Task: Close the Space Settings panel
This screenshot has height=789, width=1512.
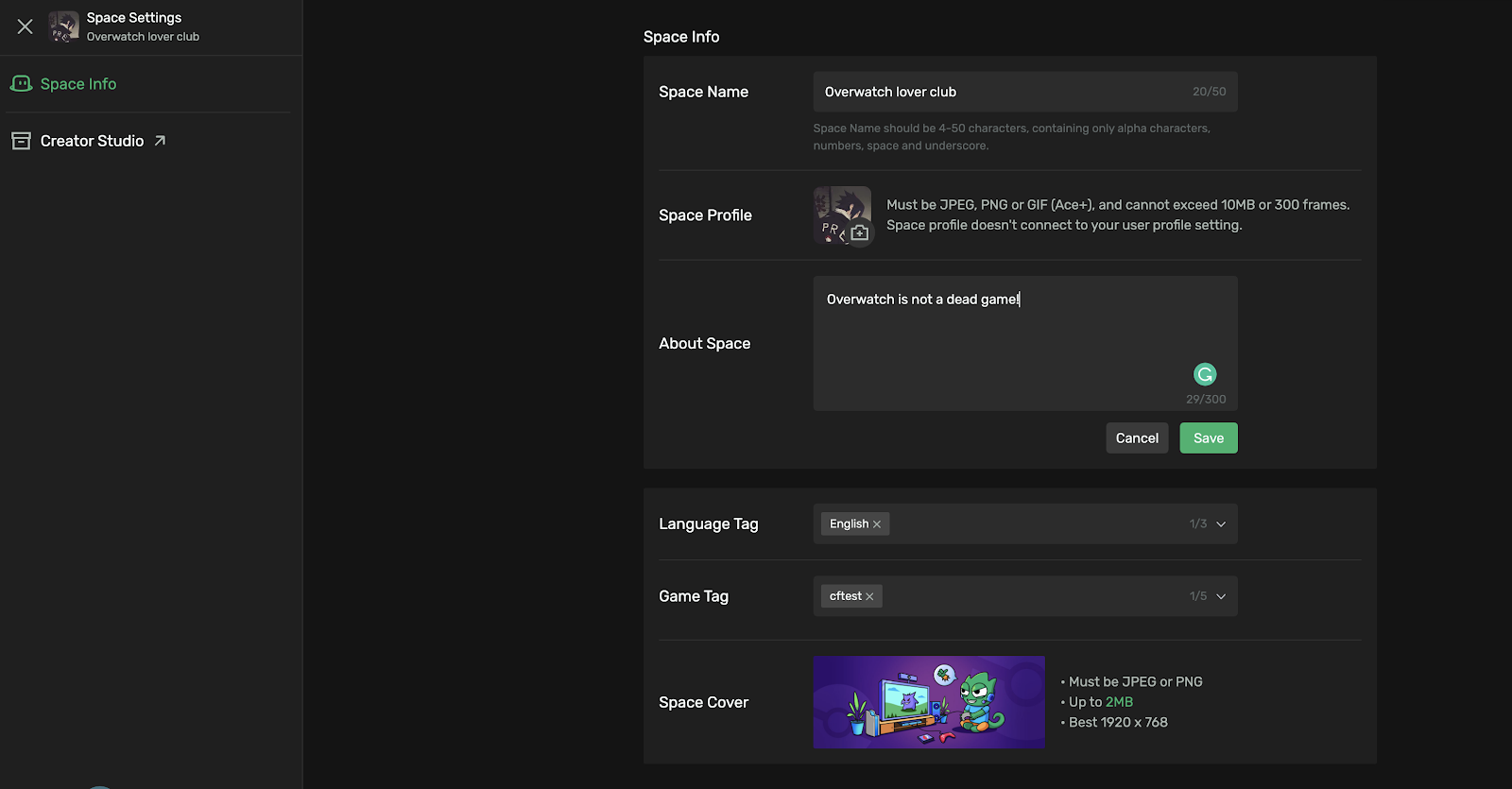Action: [x=26, y=26]
